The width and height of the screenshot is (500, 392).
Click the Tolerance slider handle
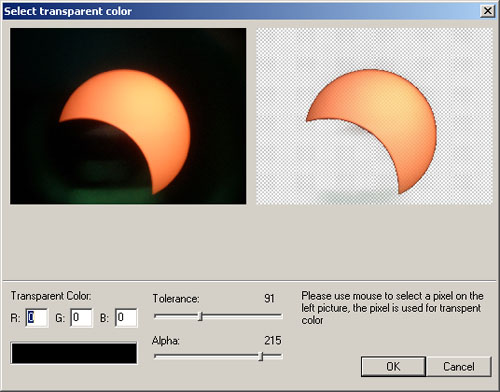click(x=200, y=316)
